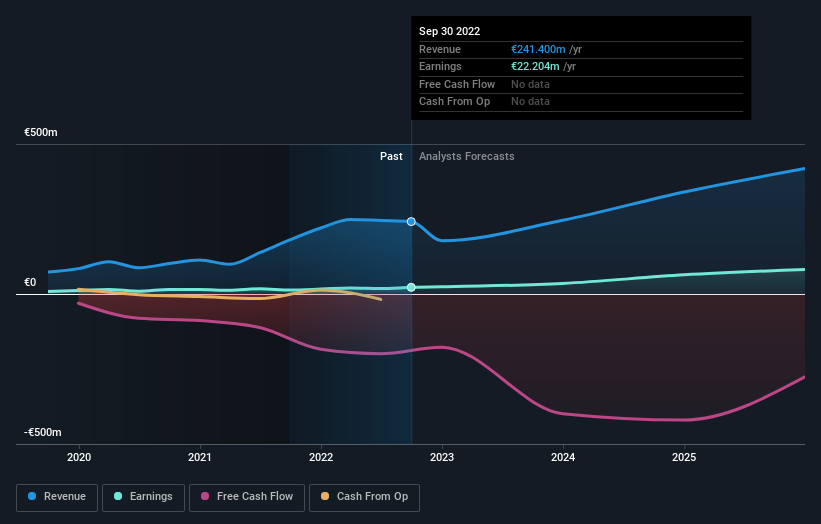Click the 2022 x-axis label
821x524 pixels.
[x=321, y=457]
